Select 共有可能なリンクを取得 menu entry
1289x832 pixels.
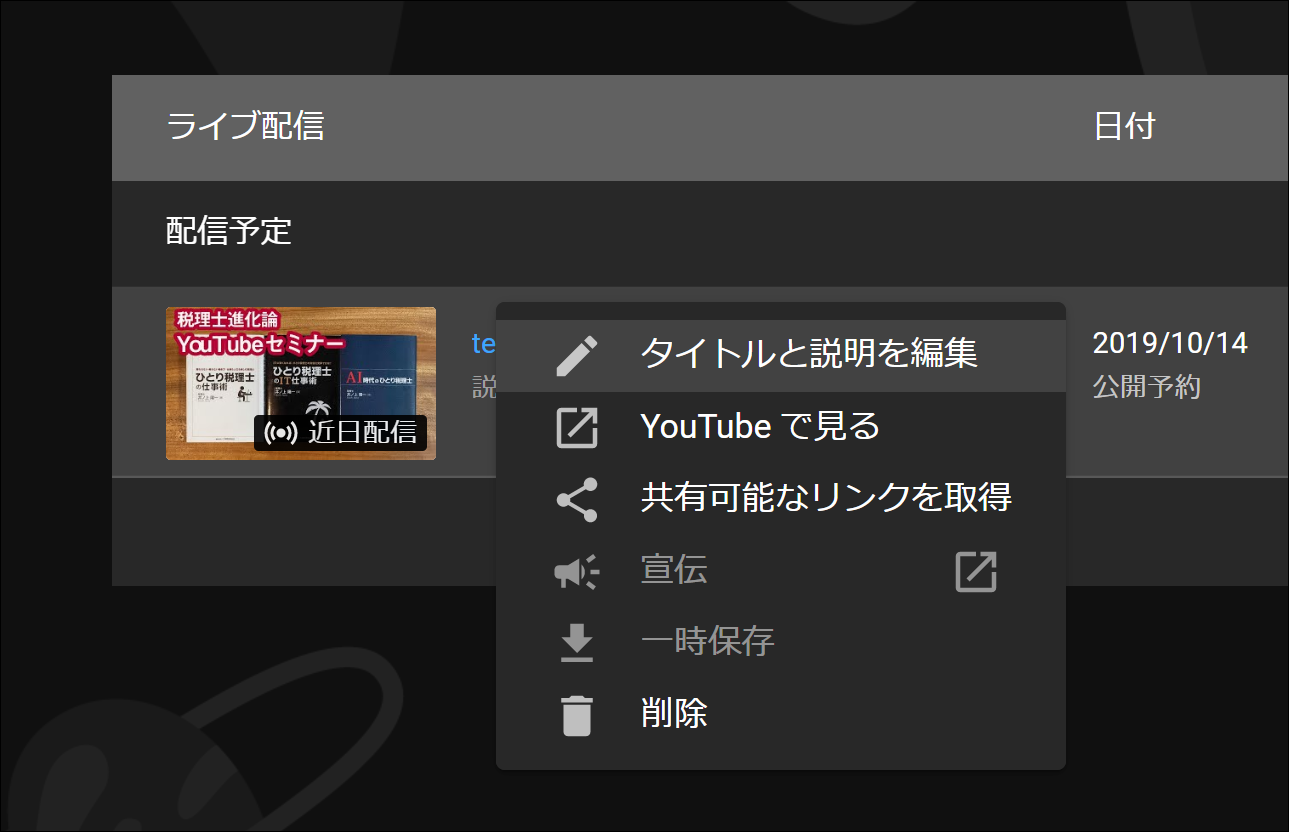coord(781,499)
